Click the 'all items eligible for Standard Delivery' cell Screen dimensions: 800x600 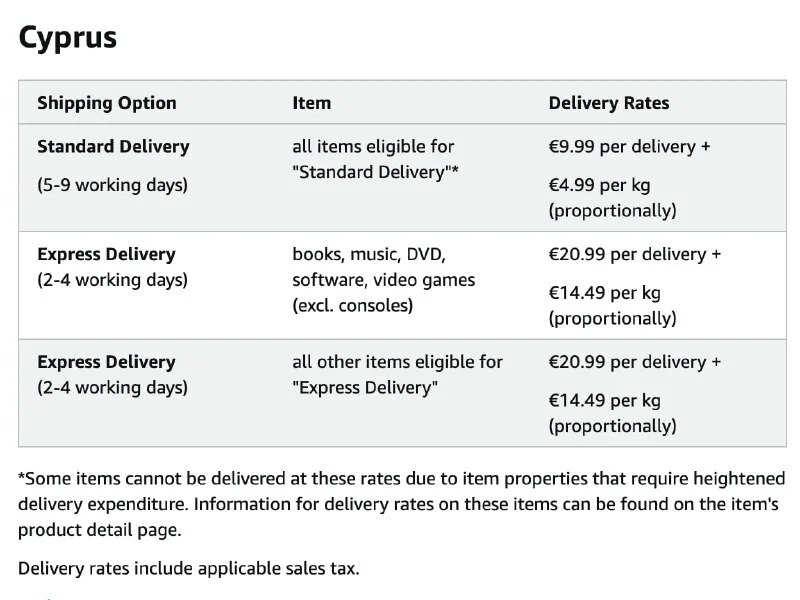click(x=375, y=159)
